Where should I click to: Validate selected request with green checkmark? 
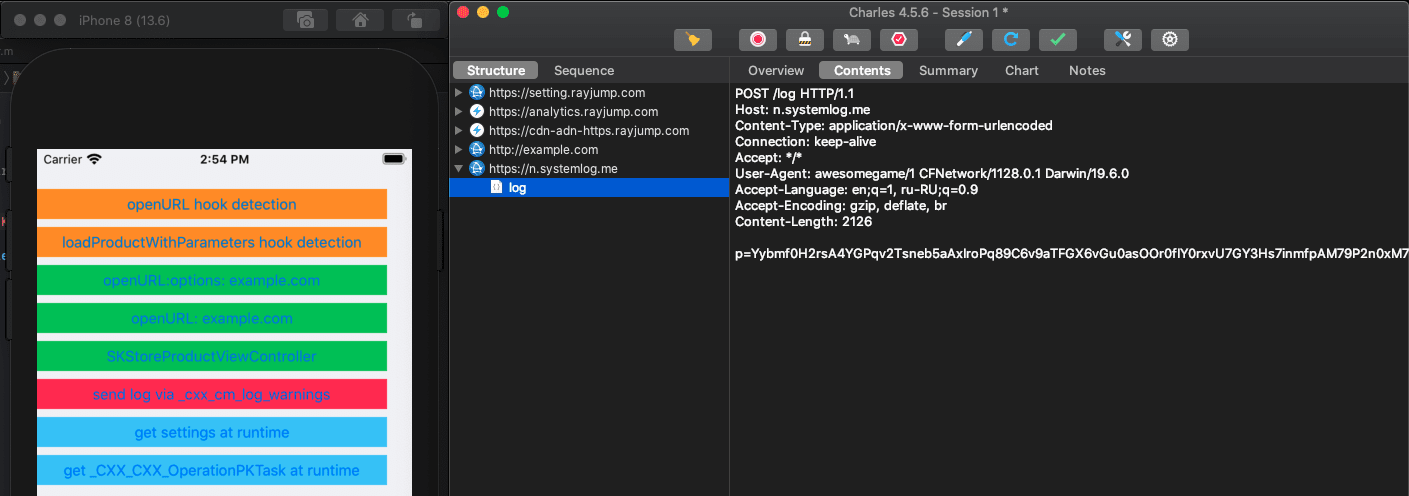[1057, 40]
